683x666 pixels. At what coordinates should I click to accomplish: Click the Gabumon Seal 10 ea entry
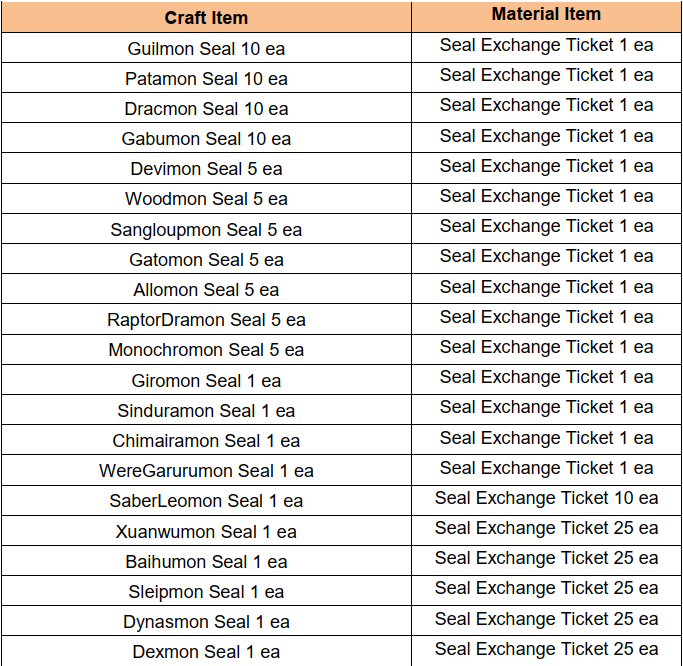coord(206,139)
